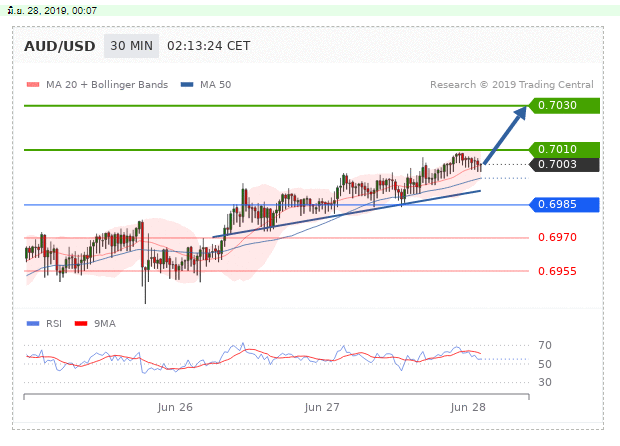Click the date header 28, 2019, 00:07

point(52,11)
